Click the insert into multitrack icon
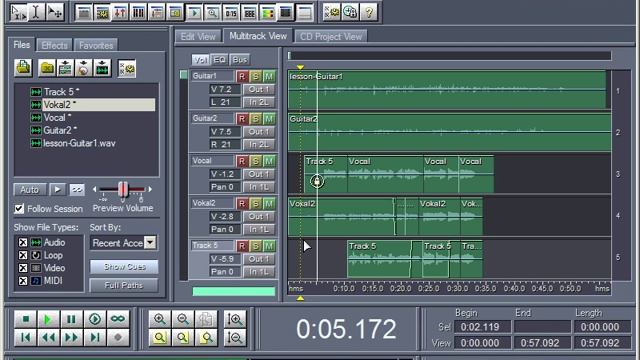 click(x=65, y=68)
